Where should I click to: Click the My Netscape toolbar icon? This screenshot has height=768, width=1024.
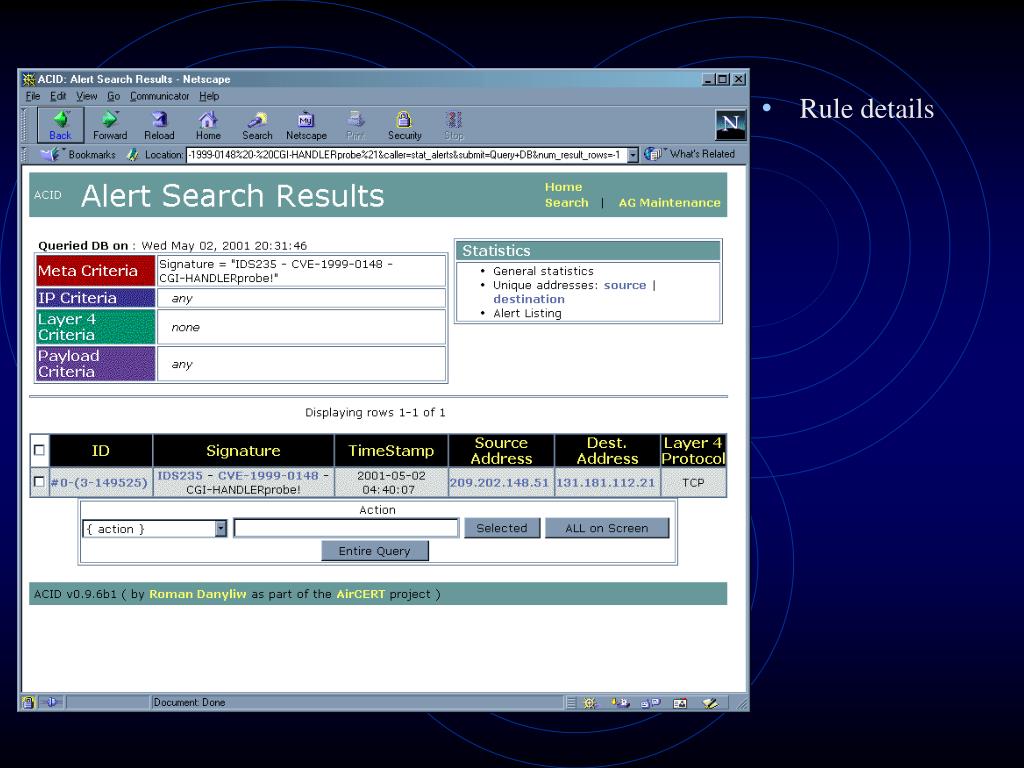tap(306, 125)
